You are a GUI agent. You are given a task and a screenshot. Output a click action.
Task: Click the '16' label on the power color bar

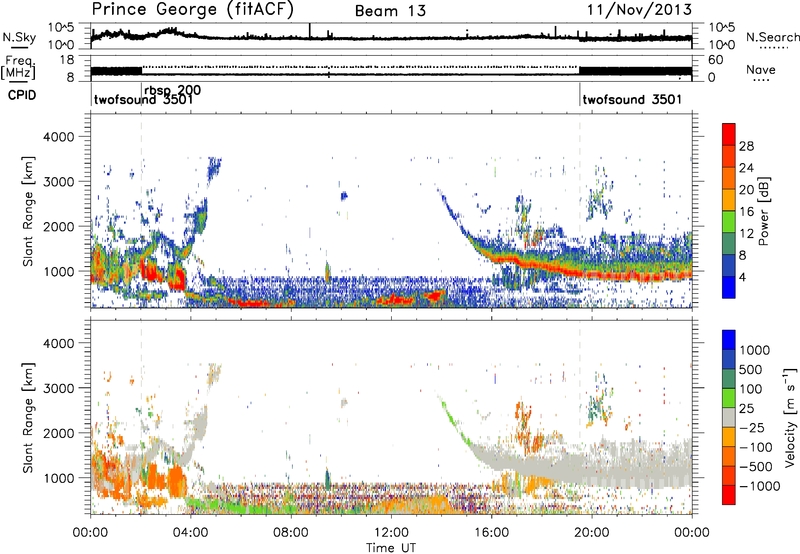(746, 212)
